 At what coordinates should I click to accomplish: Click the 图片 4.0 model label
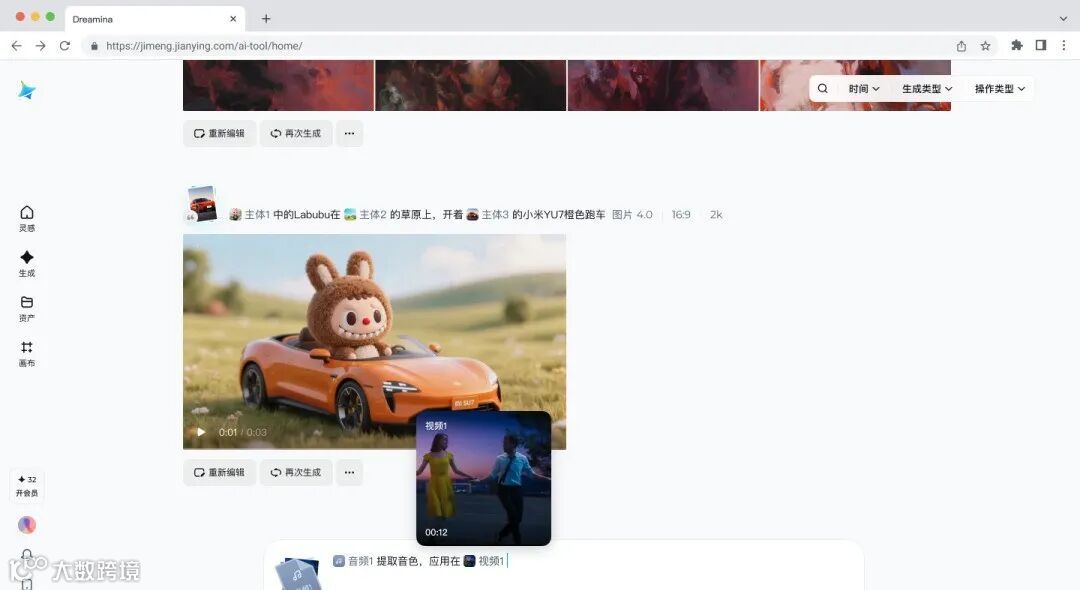tap(632, 215)
